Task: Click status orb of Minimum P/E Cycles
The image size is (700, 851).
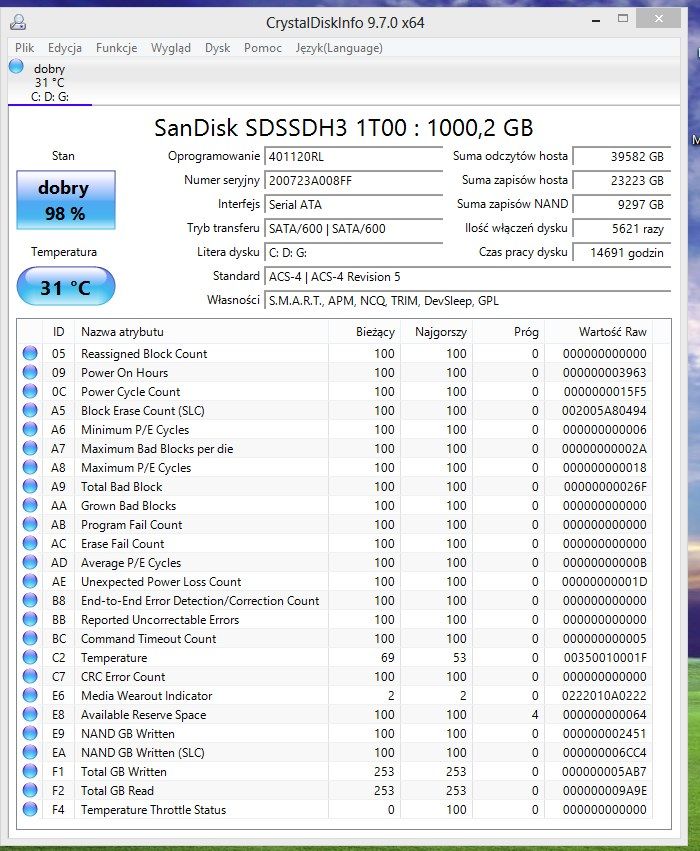Action: point(30,429)
